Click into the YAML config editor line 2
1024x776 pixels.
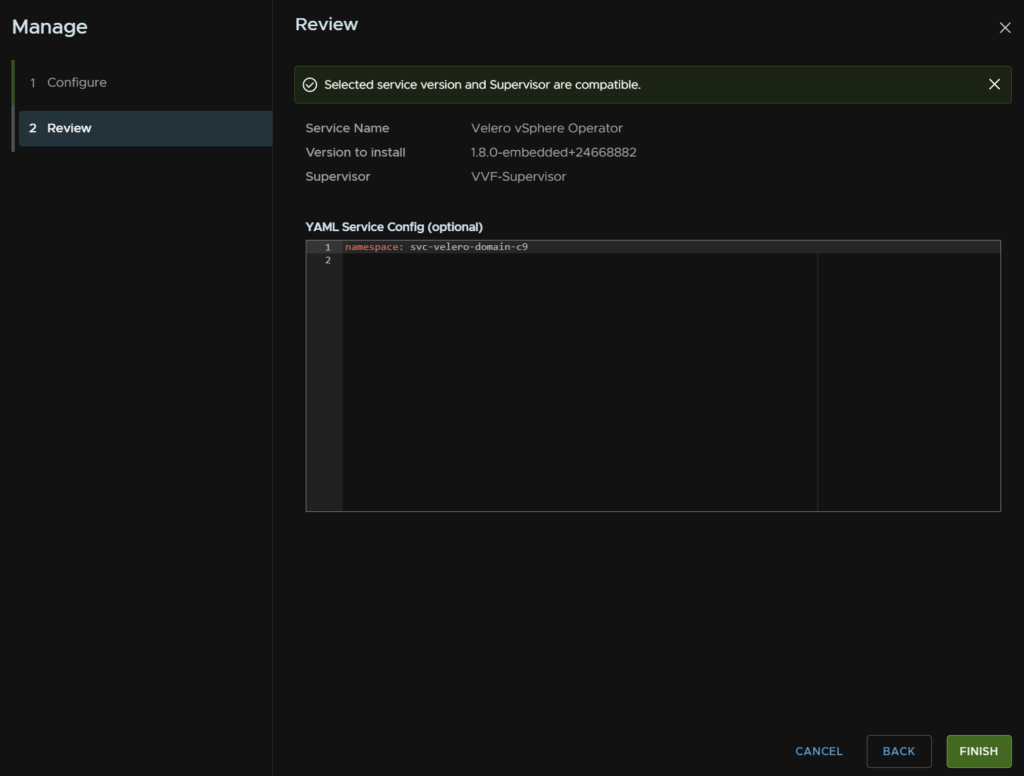pyautogui.click(x=671, y=260)
